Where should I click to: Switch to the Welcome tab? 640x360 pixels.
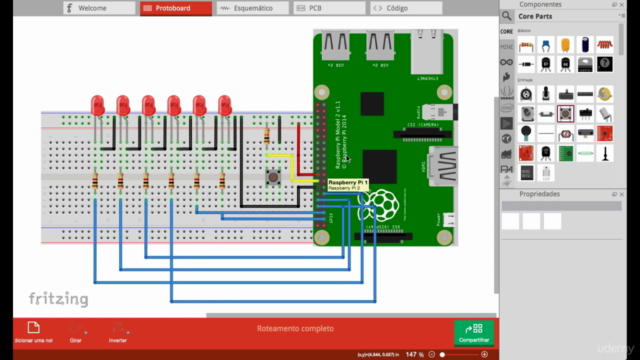coord(99,8)
